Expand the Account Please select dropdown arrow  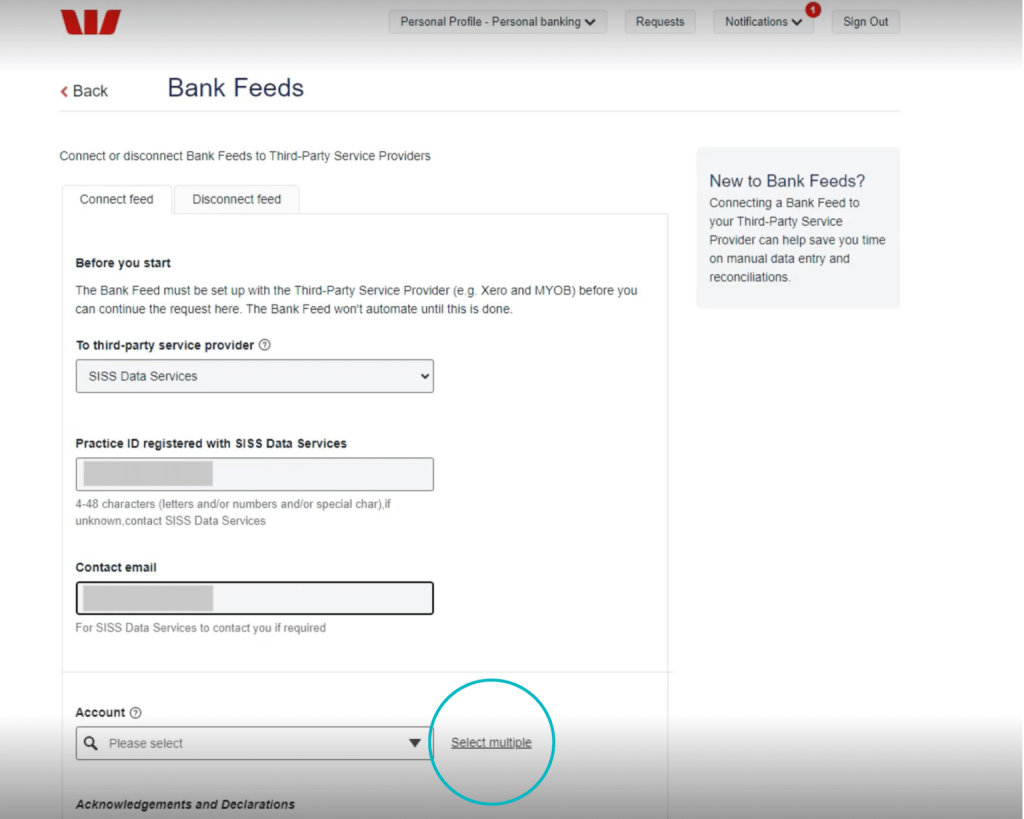point(414,743)
